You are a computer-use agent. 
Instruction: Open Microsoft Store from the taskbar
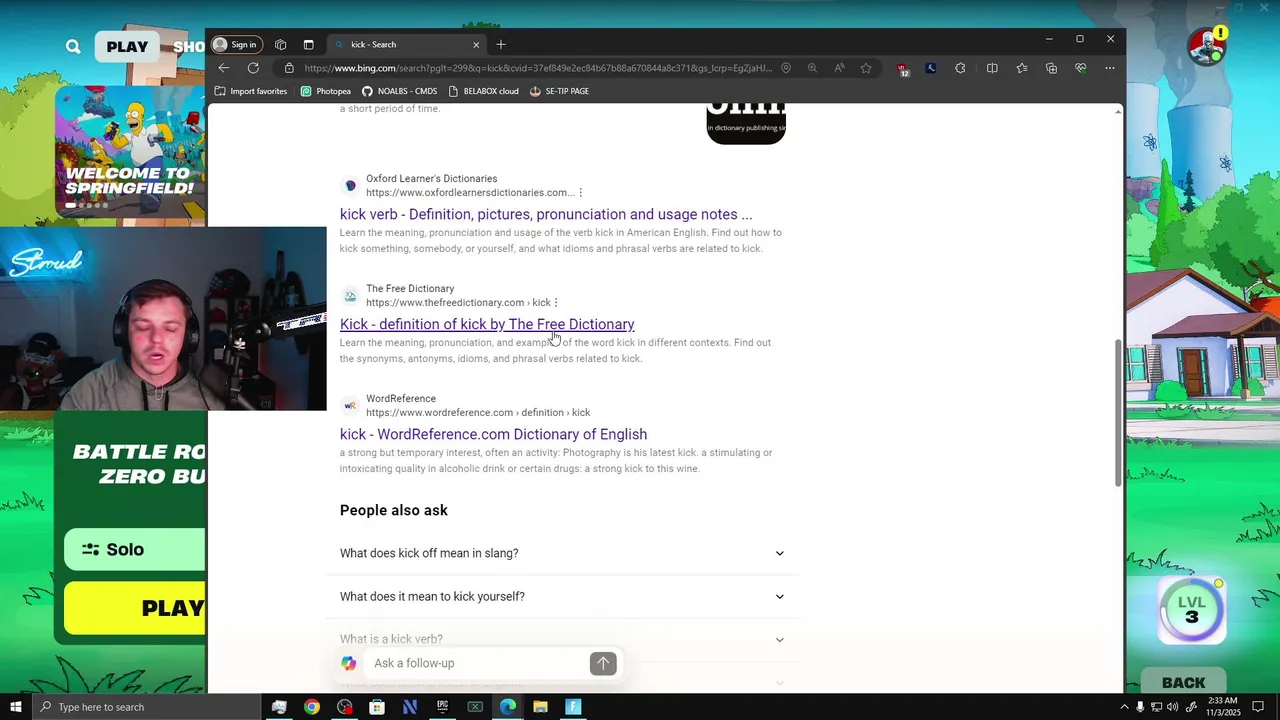[x=377, y=707]
